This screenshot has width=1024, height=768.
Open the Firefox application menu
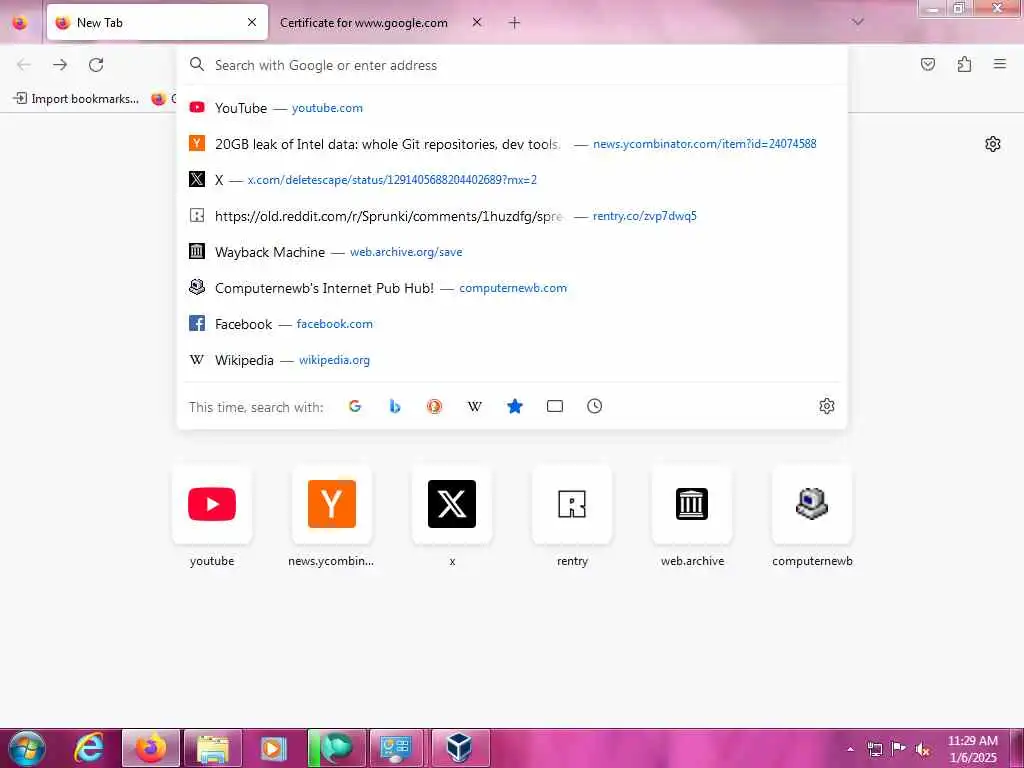(x=1000, y=64)
